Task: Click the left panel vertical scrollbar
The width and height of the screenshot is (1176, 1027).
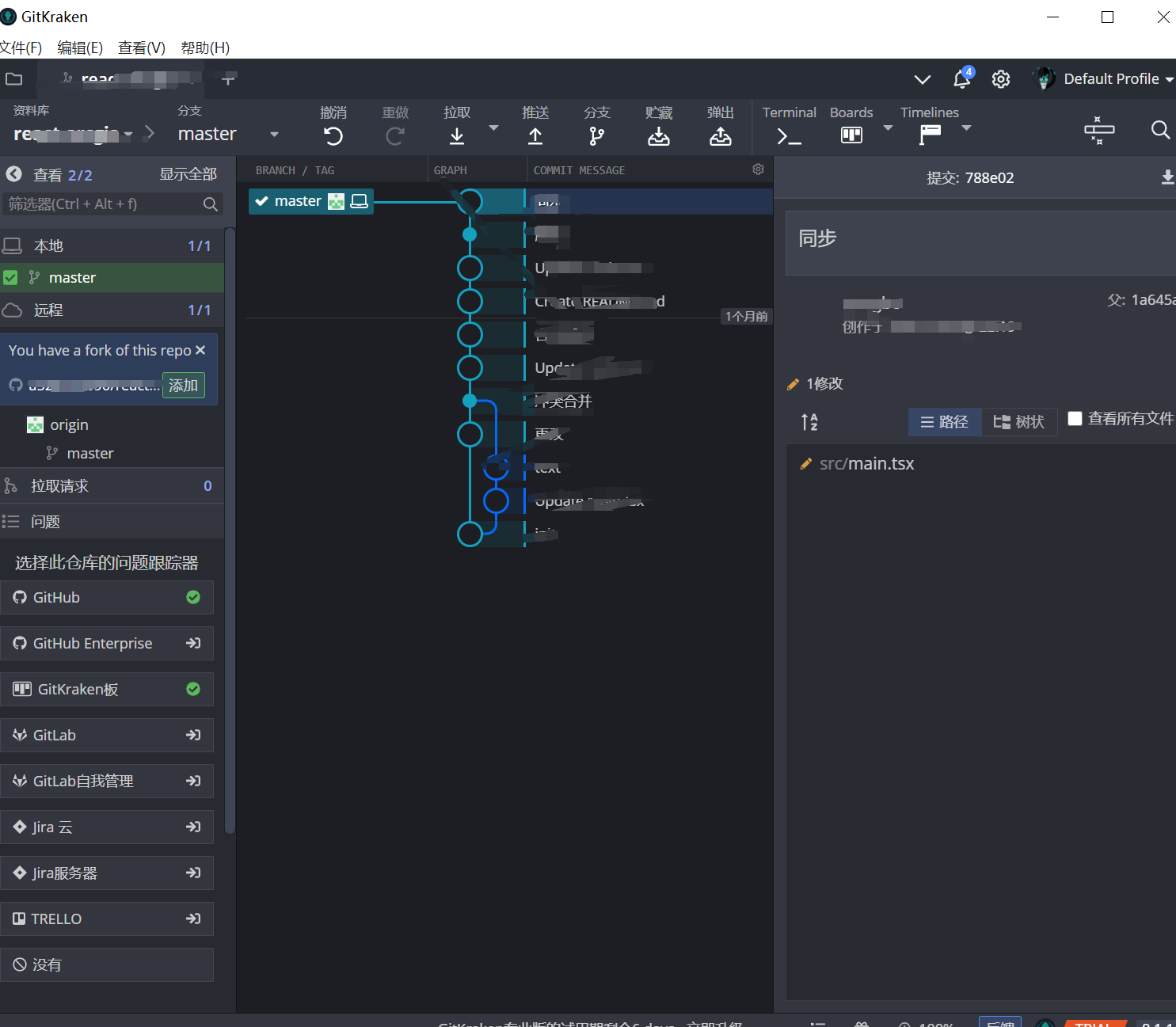Action: [230, 531]
